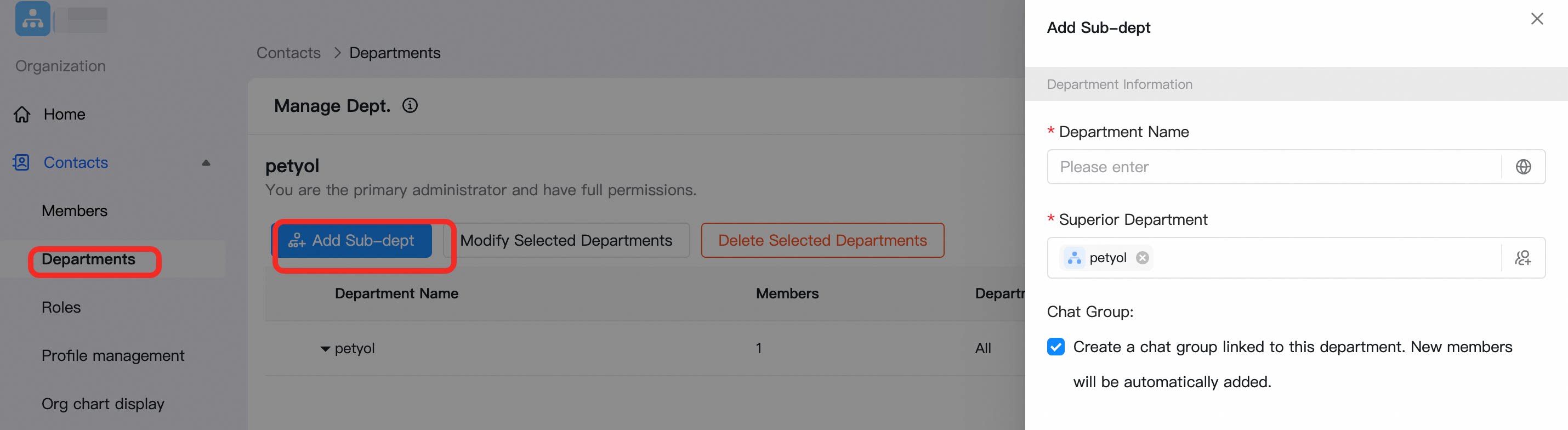The image size is (1568, 430).
Task: Go to Org chart display
Action: pyautogui.click(x=103, y=404)
